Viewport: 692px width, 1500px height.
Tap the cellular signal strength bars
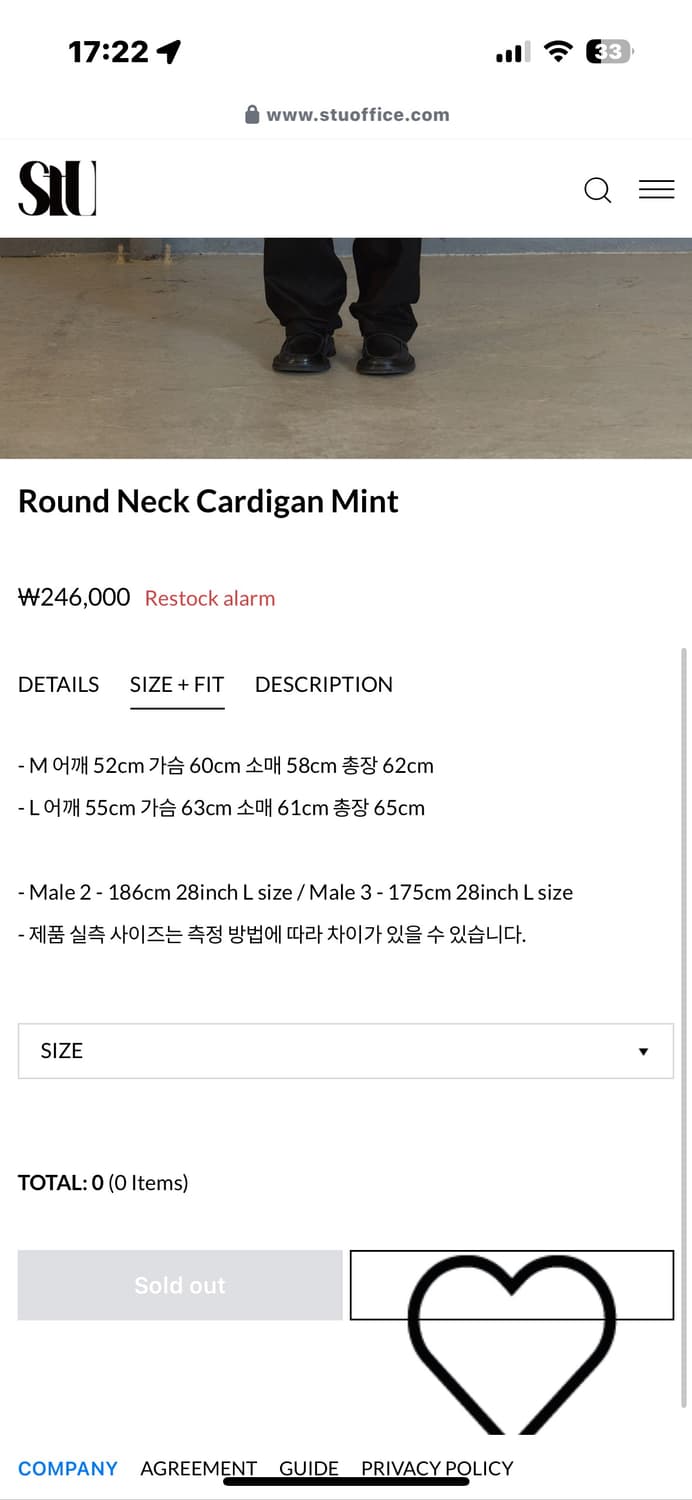click(511, 50)
